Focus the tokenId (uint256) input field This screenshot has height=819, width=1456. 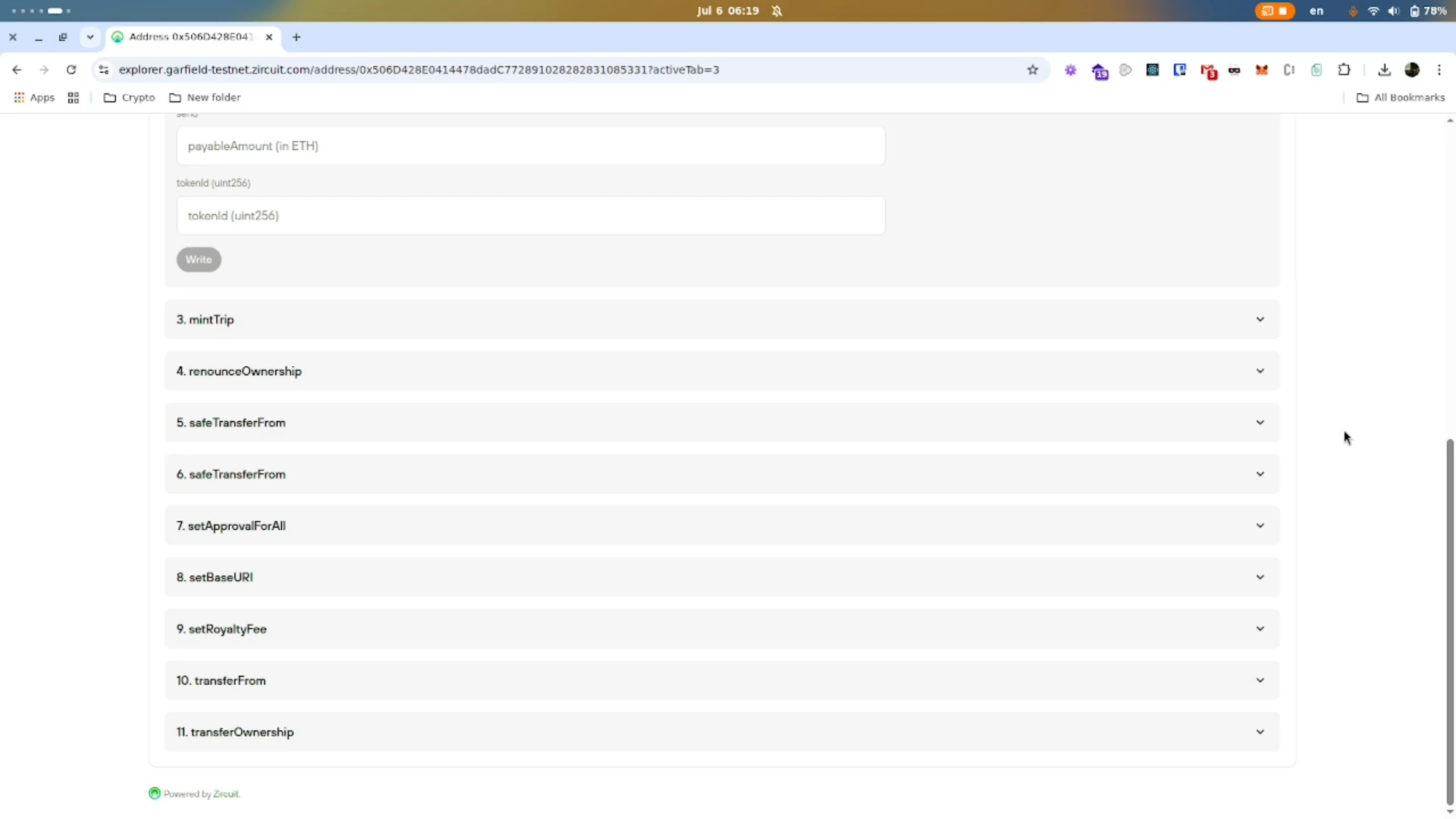click(531, 215)
